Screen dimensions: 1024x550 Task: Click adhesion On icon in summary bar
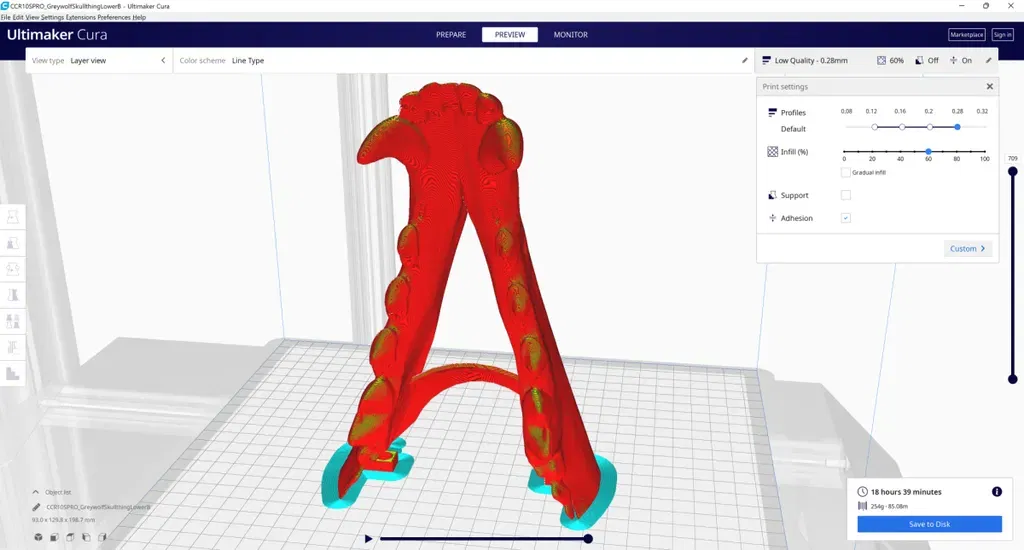[953, 60]
